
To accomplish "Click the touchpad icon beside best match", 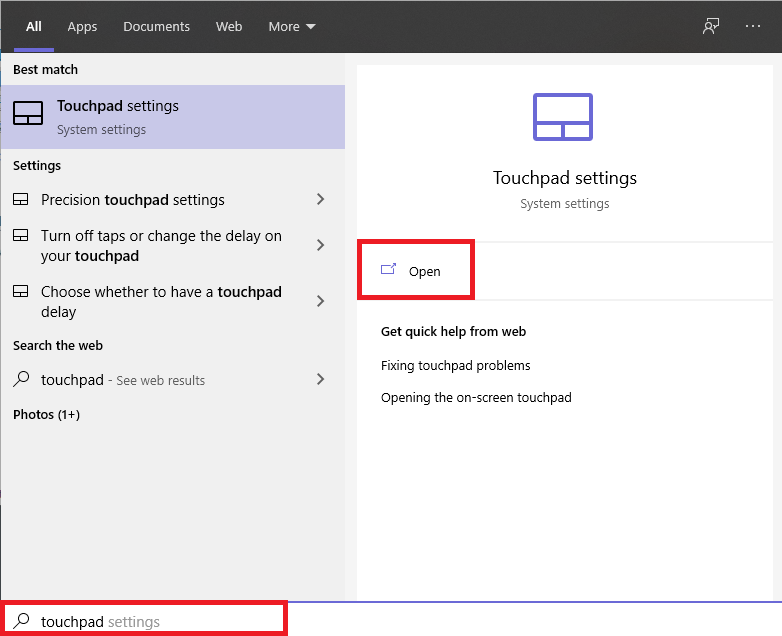I will click(28, 113).
